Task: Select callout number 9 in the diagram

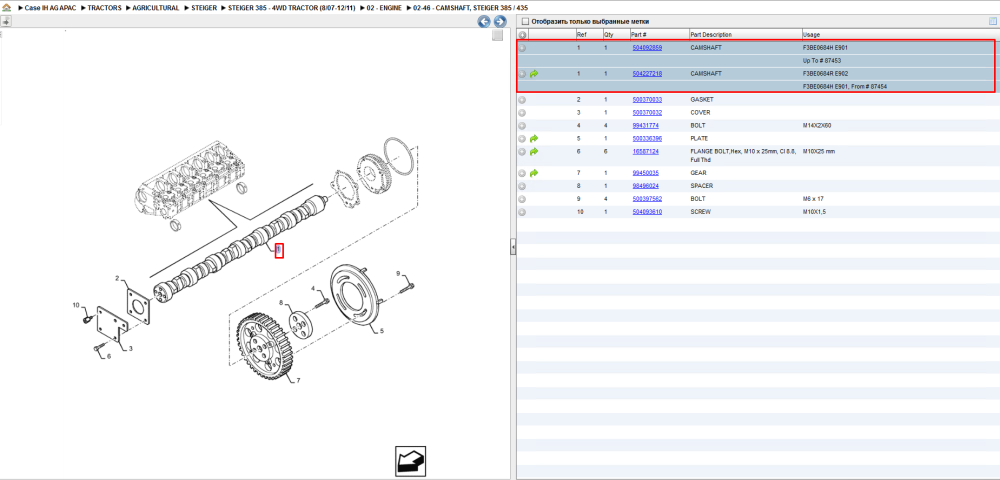Action: coord(398,273)
